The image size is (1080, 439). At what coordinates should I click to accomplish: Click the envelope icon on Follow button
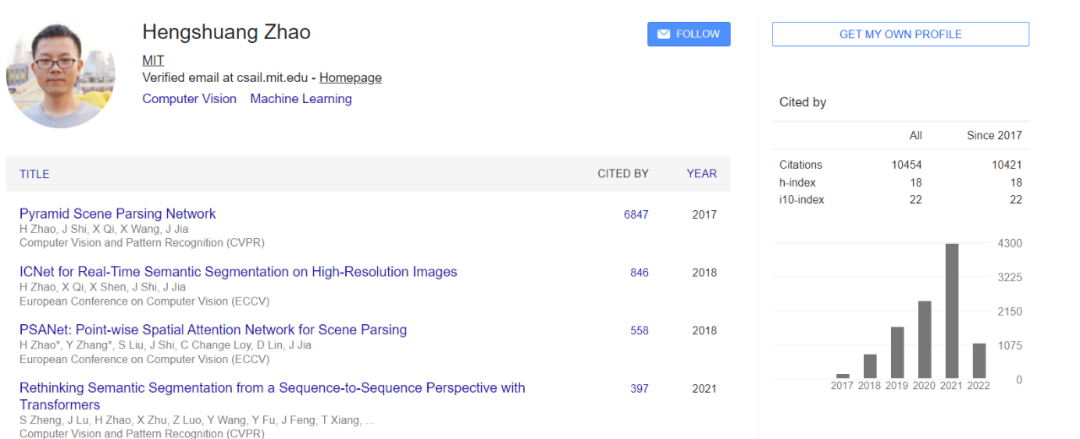point(663,34)
